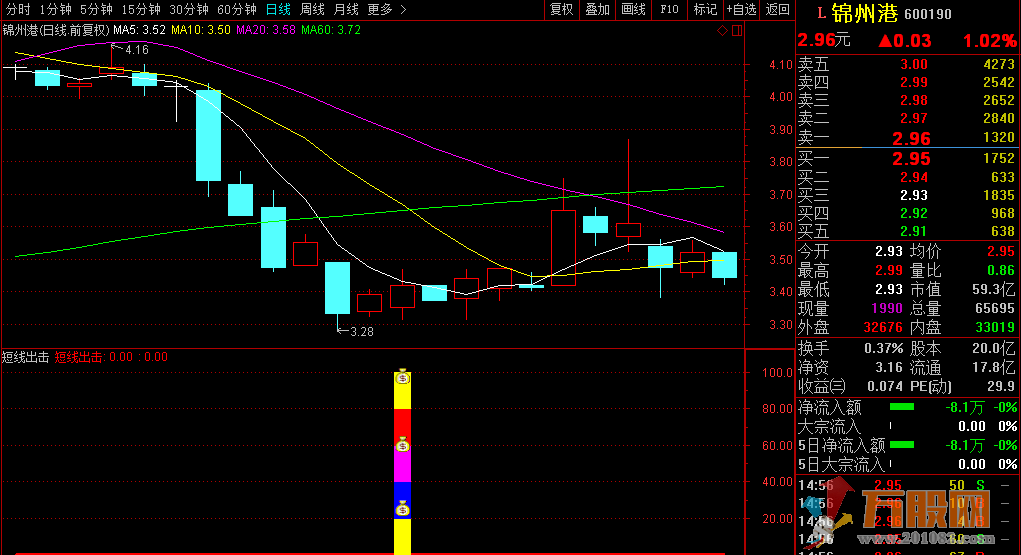Click the 大宗流入 value 0.00
The width and height of the screenshot is (1021, 555).
(x=972, y=427)
